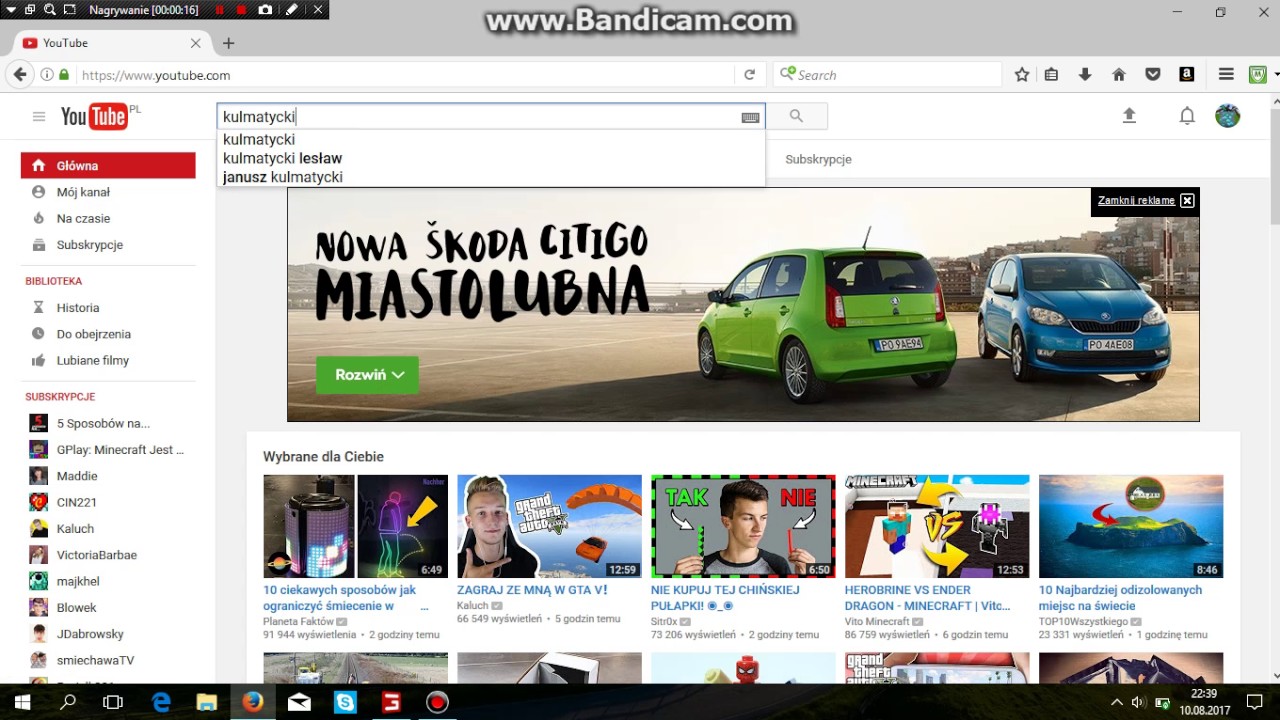The height and width of the screenshot is (720, 1280).
Task: Open the Pocket icon in Firefox toolbar
Action: [x=1153, y=75]
